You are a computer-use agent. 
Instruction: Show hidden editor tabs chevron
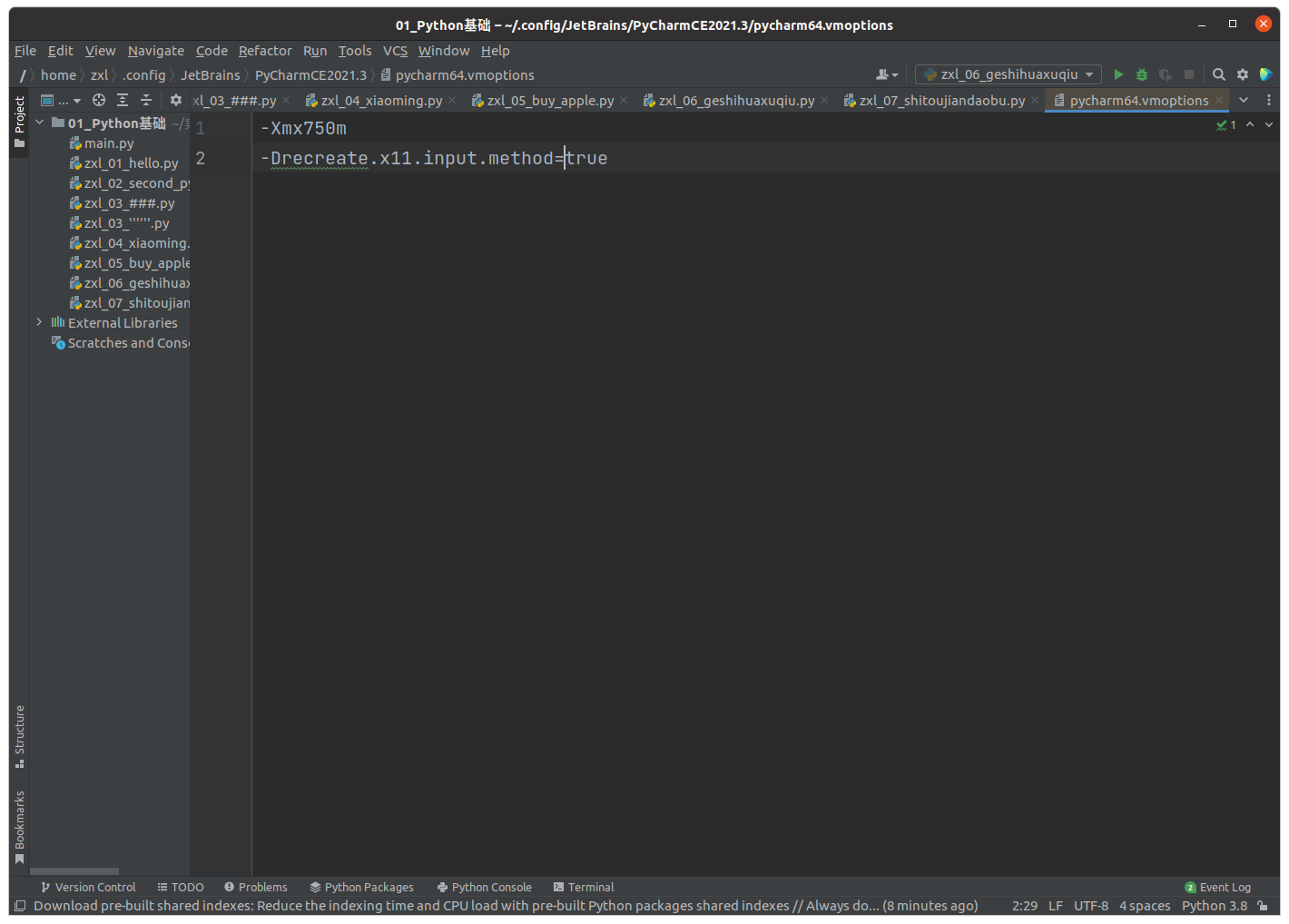[1244, 100]
